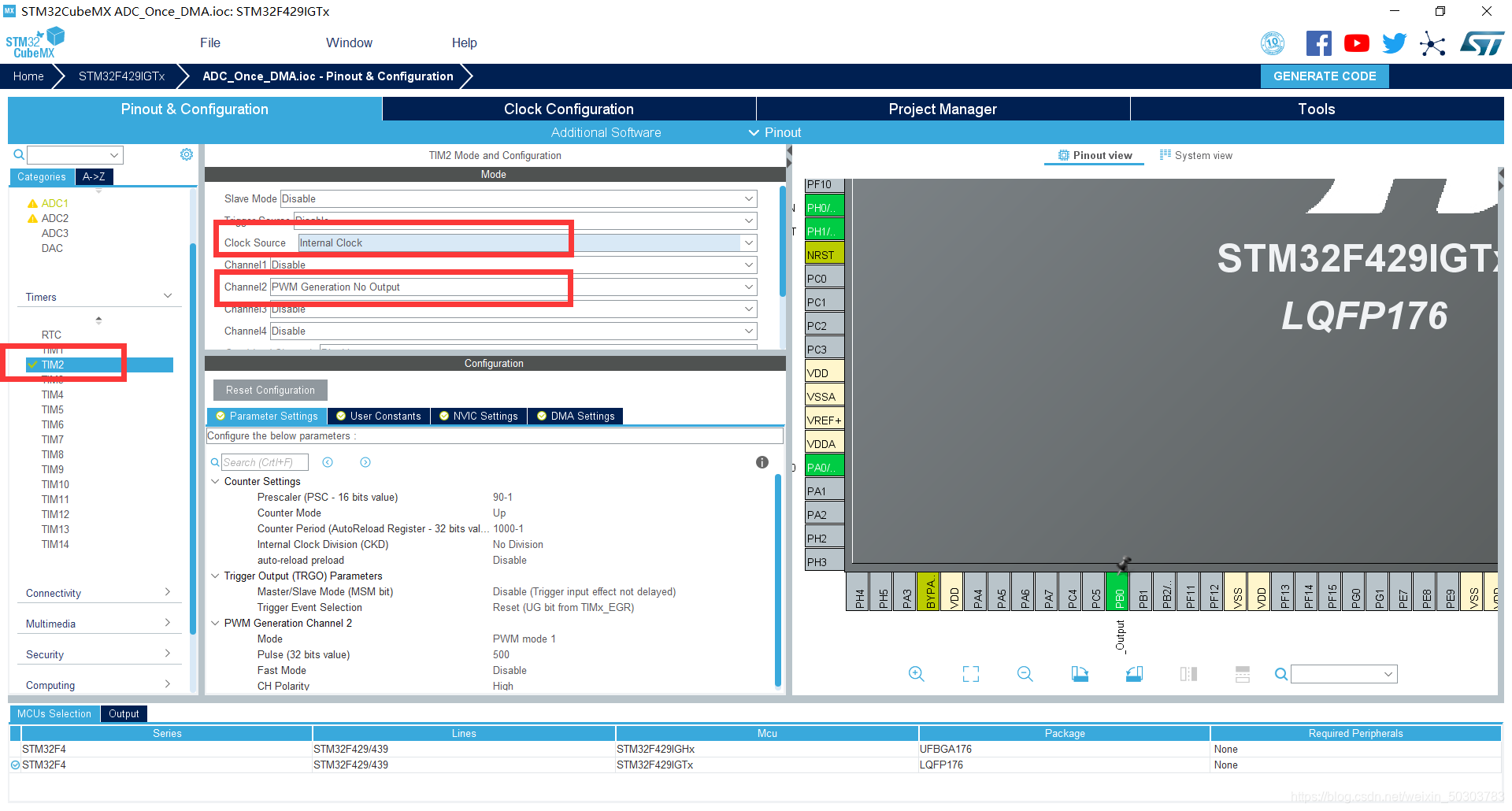
Task: Select ADC1 in the peripheral list
Action: coord(54,203)
